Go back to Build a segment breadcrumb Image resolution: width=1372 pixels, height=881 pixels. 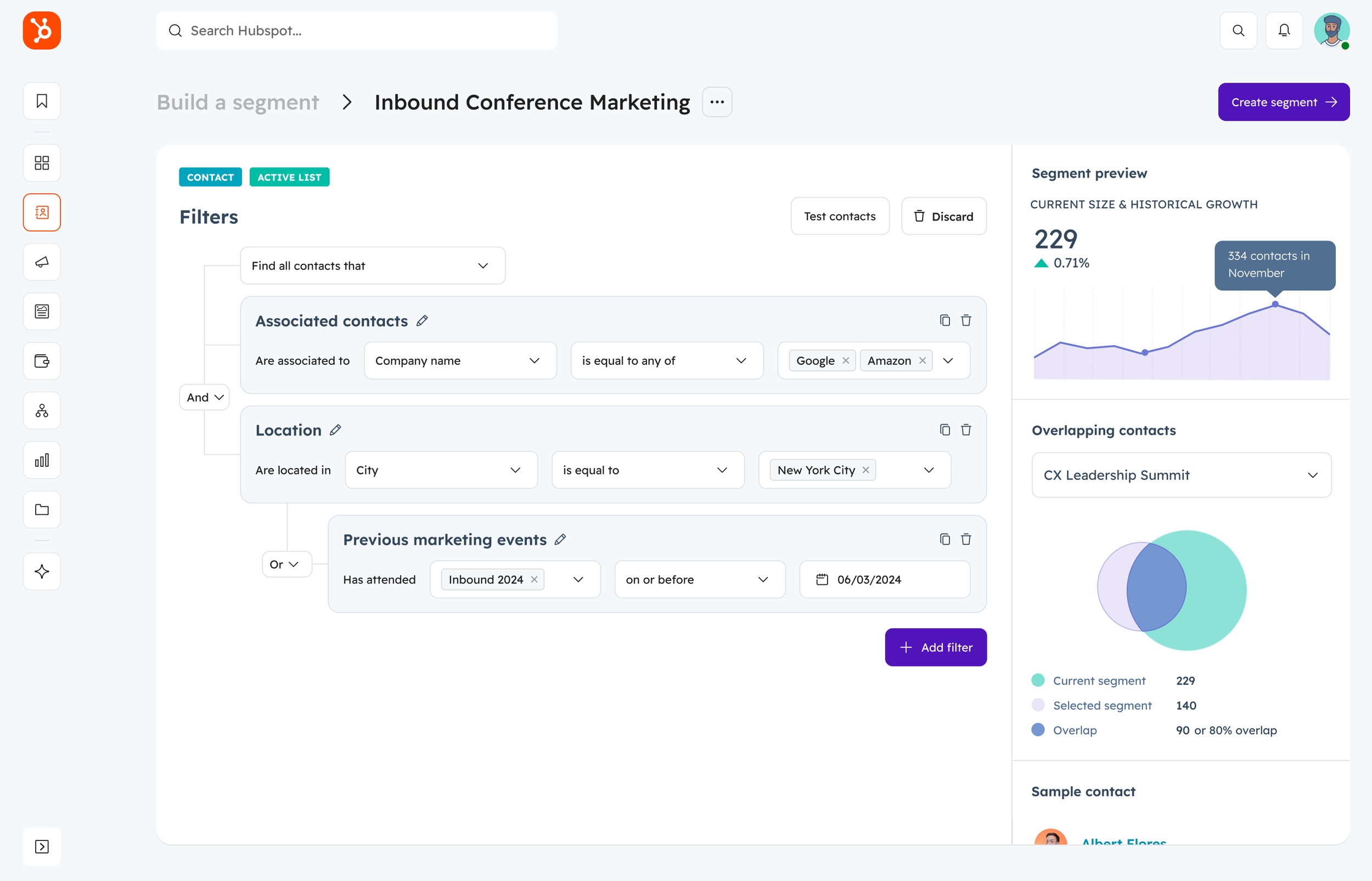(238, 102)
